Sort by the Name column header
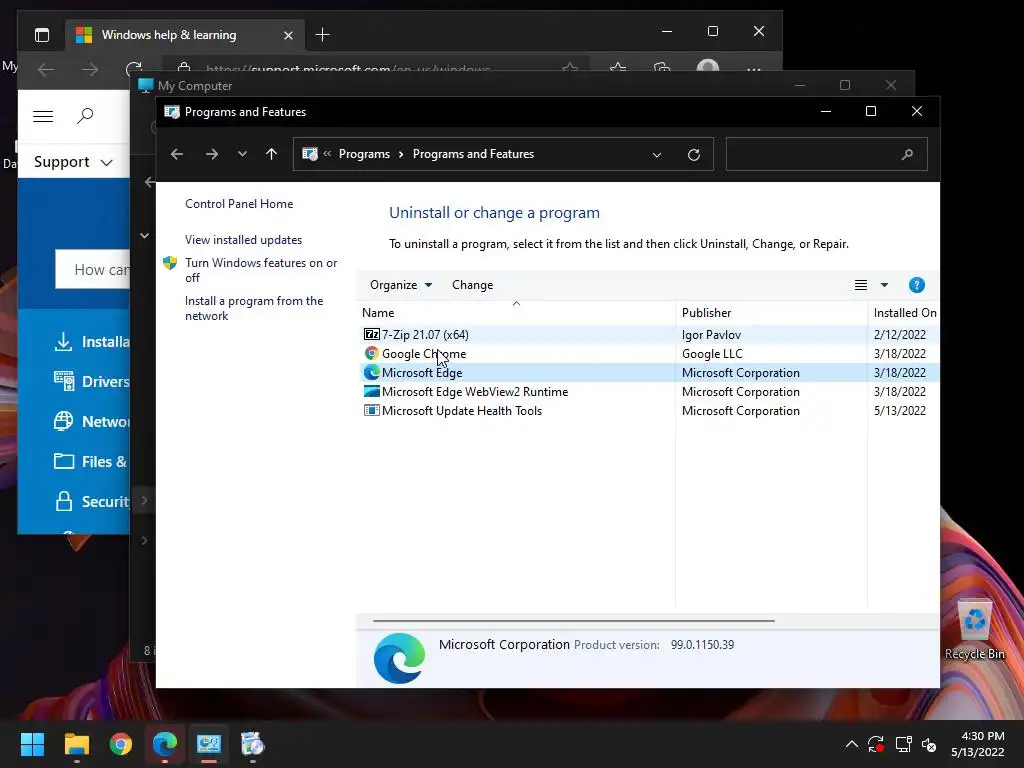The image size is (1024, 768). click(517, 313)
